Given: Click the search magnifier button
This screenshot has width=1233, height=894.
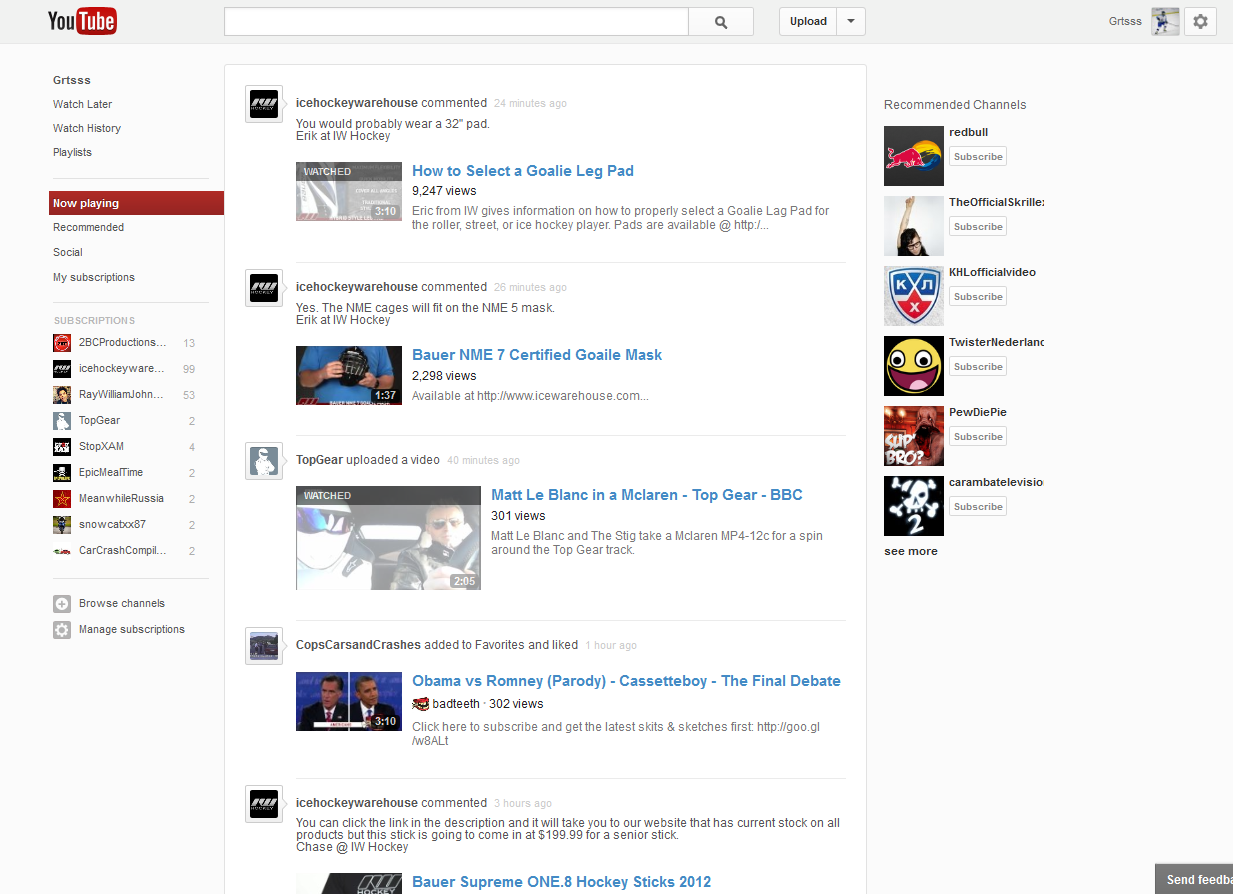Looking at the screenshot, I should [x=721, y=22].
